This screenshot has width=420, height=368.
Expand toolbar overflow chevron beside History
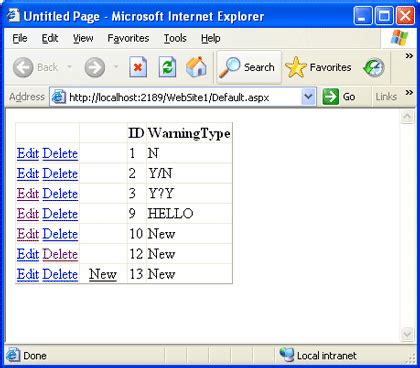coord(409,56)
